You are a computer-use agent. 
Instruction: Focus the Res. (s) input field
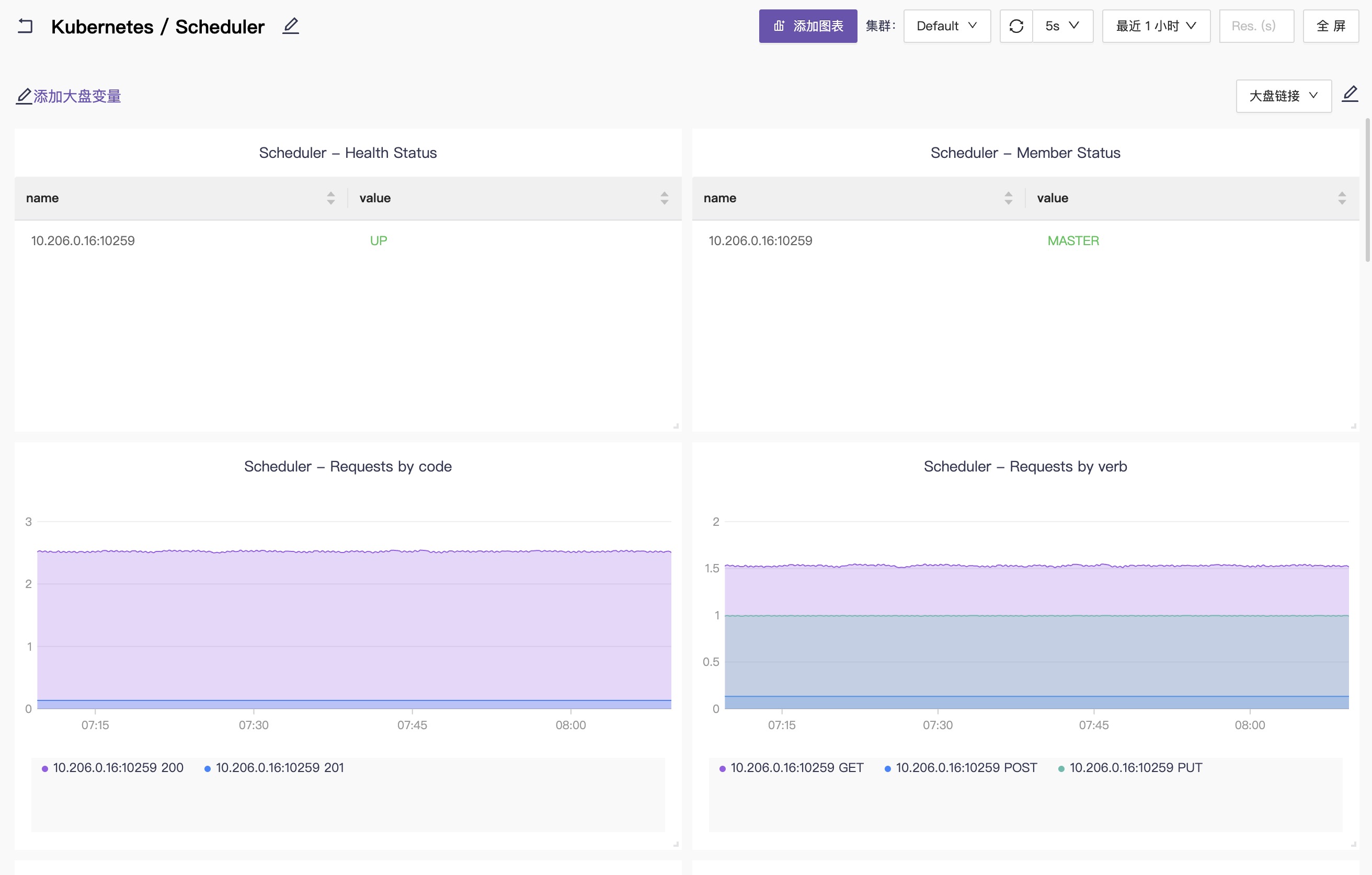(1256, 26)
